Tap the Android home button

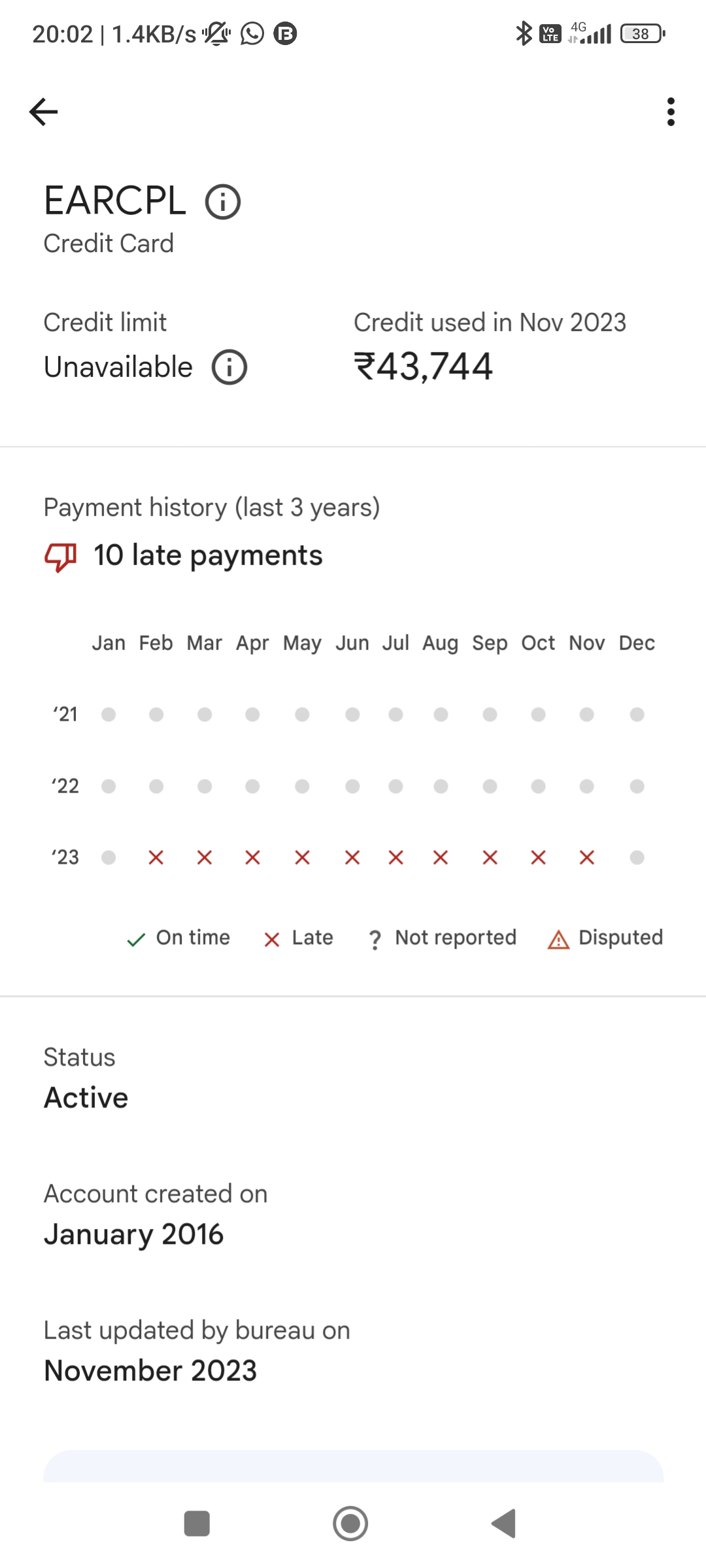click(x=350, y=1524)
